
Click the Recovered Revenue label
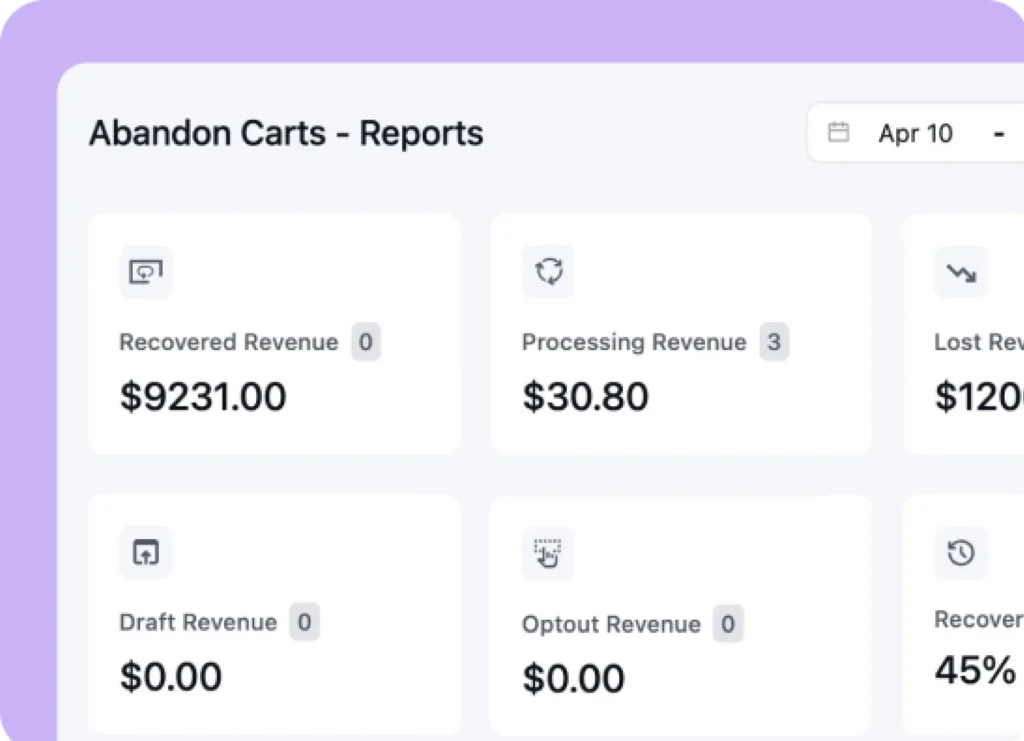tap(229, 342)
